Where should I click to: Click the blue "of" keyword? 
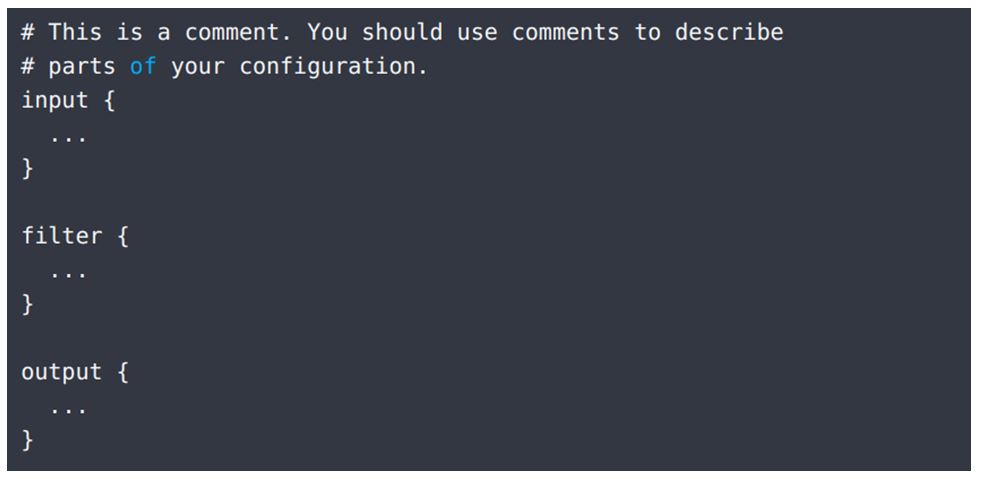click(x=143, y=67)
